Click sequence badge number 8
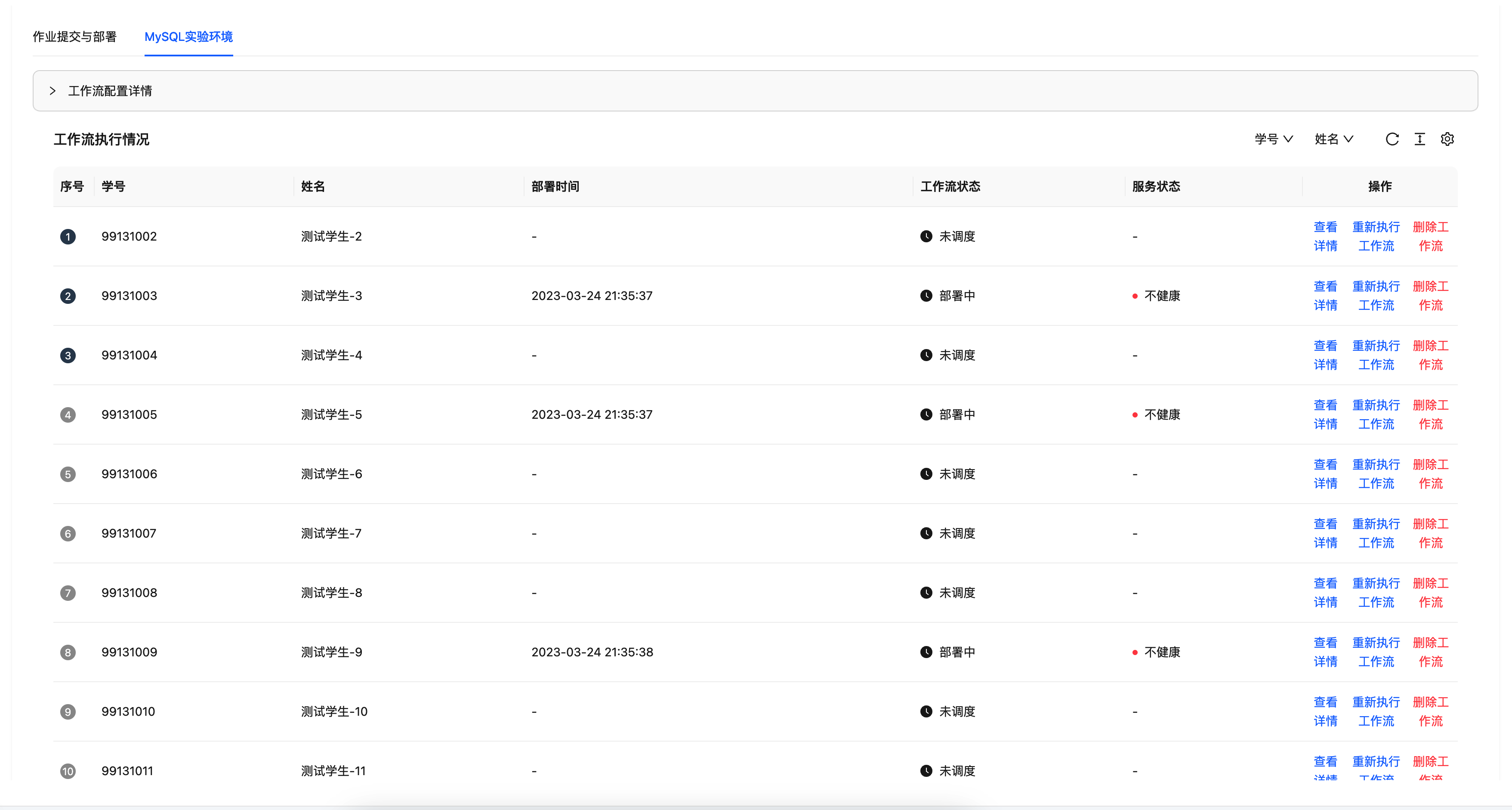The image size is (1512, 810). [x=68, y=652]
